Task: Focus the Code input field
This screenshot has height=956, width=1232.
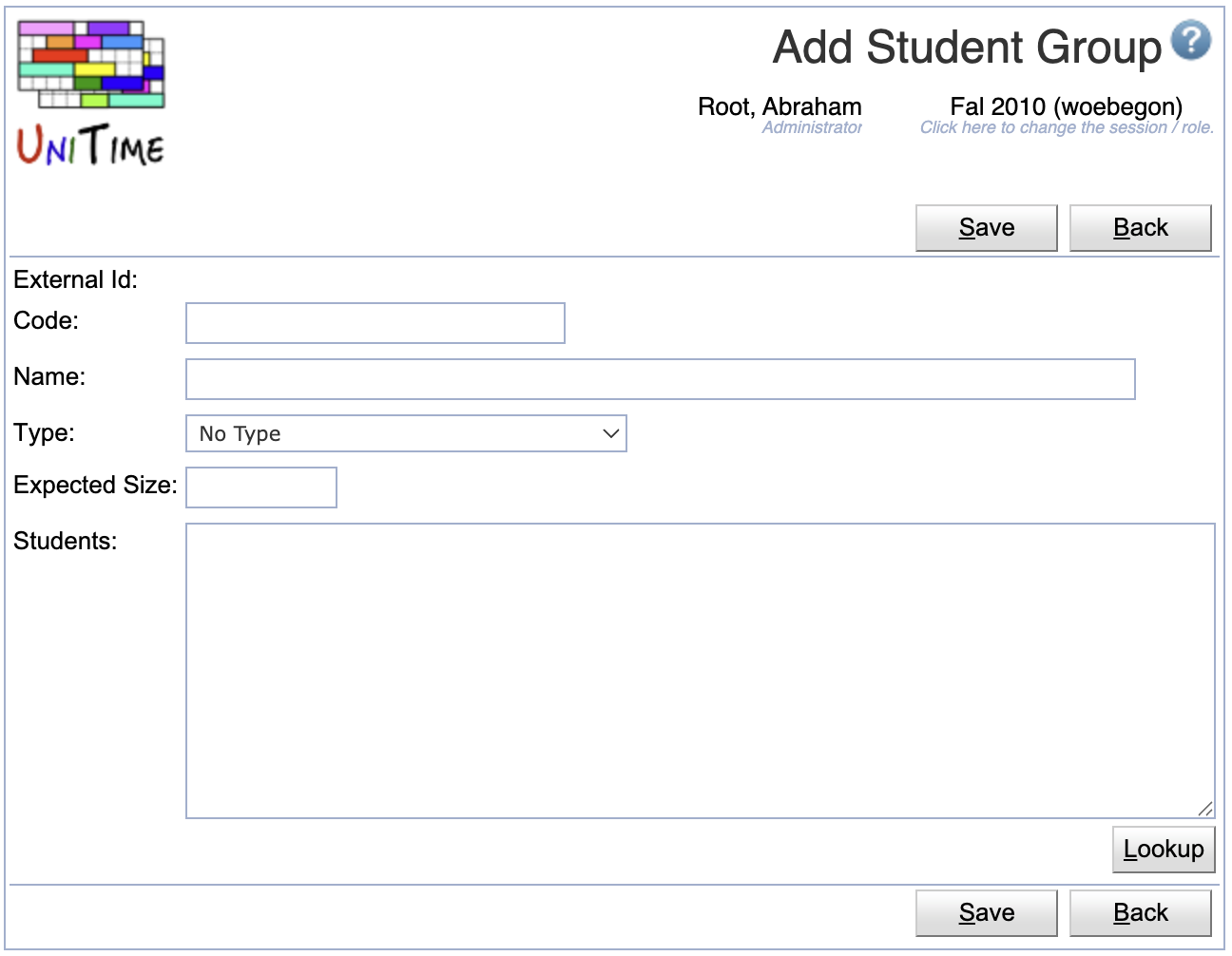Action: 375,323
